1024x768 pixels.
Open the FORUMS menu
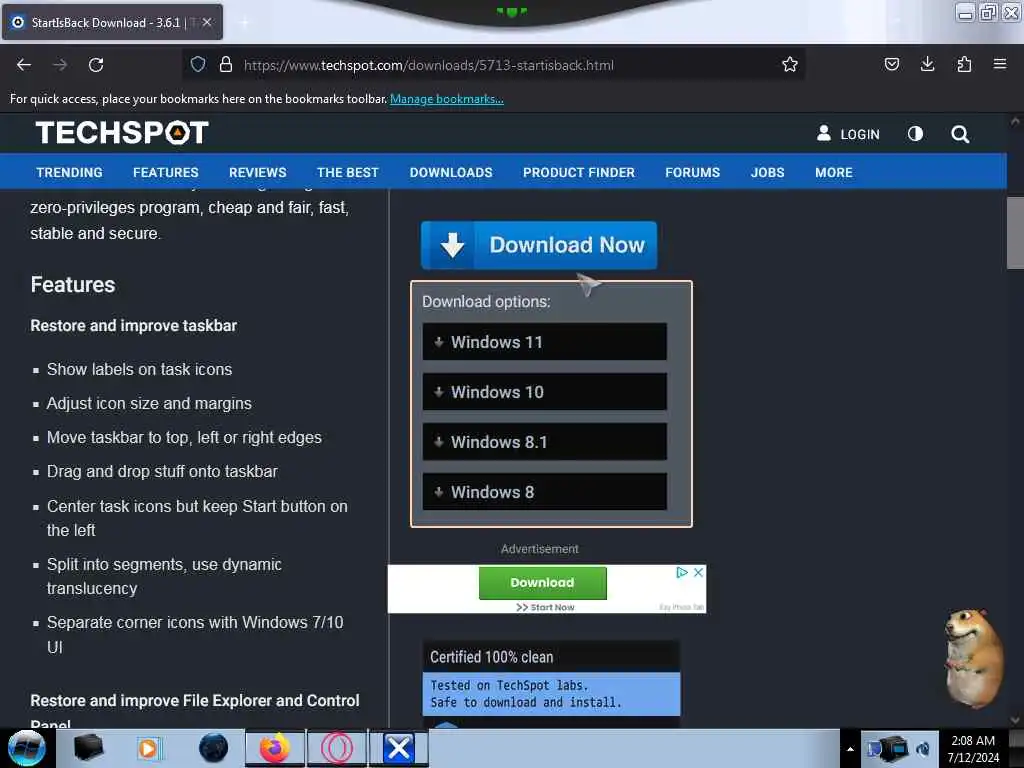(692, 172)
